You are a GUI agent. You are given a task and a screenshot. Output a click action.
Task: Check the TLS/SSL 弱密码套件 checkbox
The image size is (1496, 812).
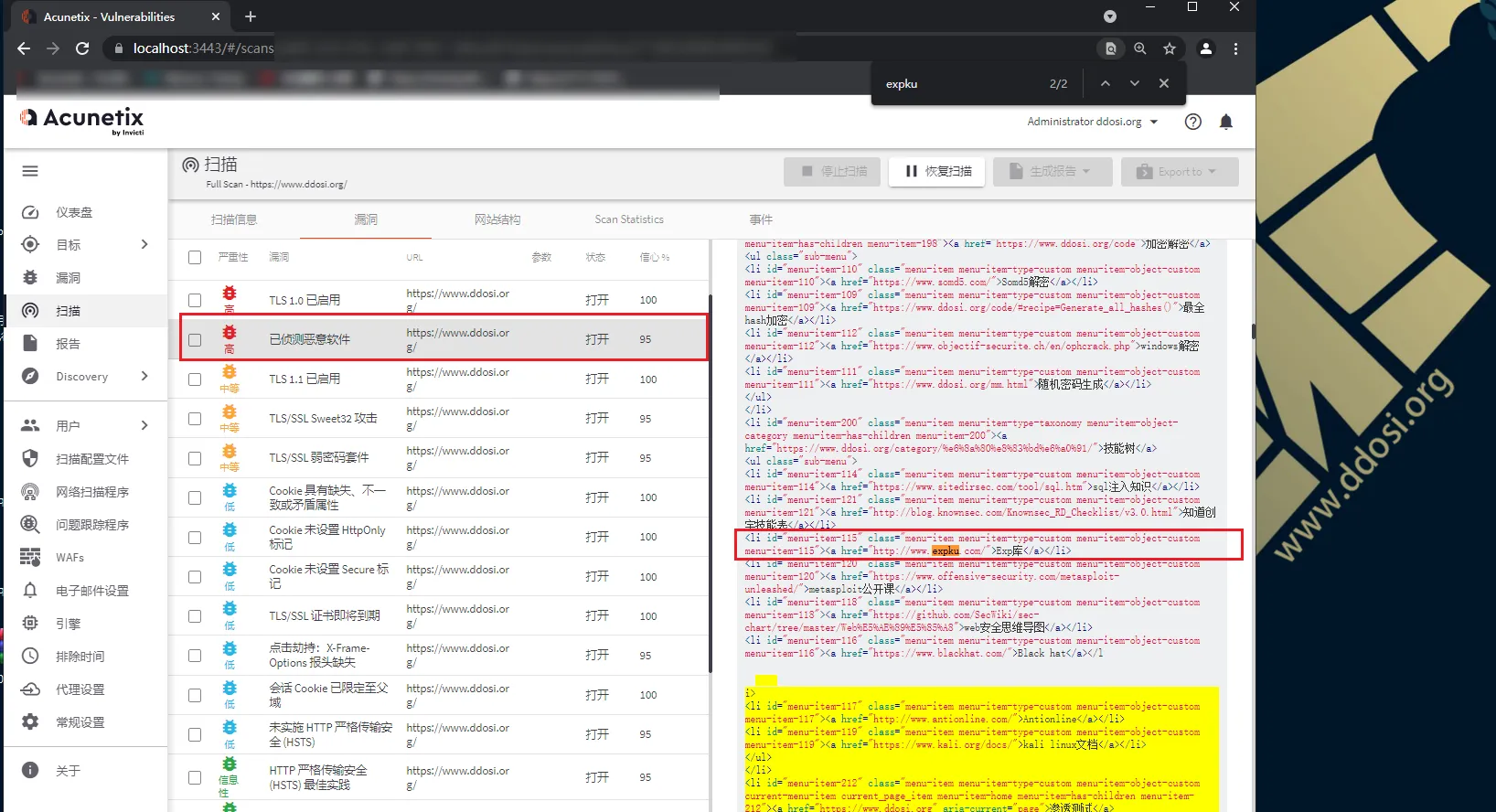click(195, 458)
